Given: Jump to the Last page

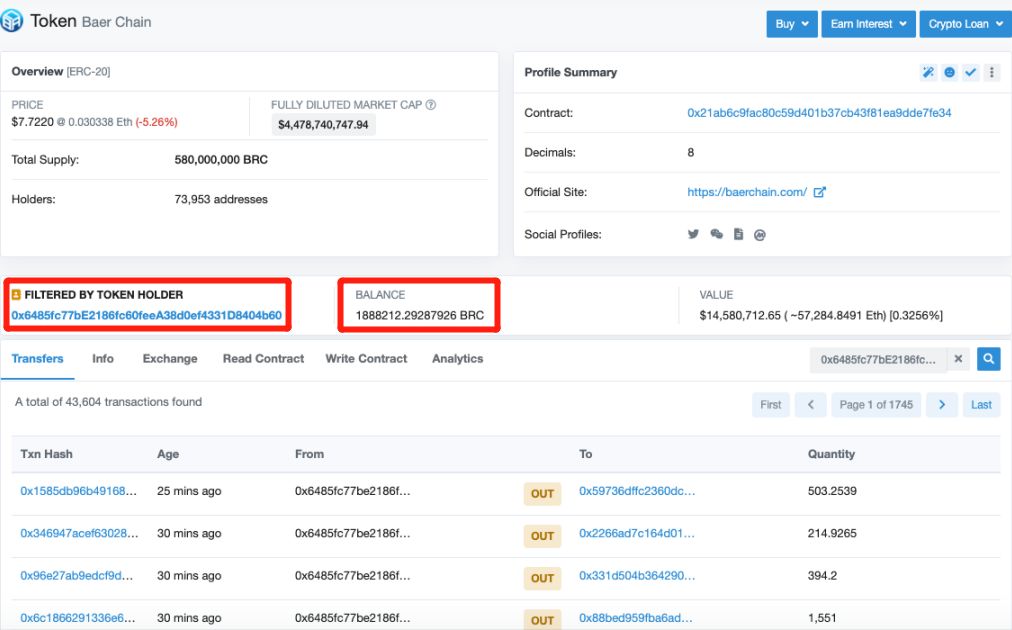Looking at the screenshot, I should 982,405.
